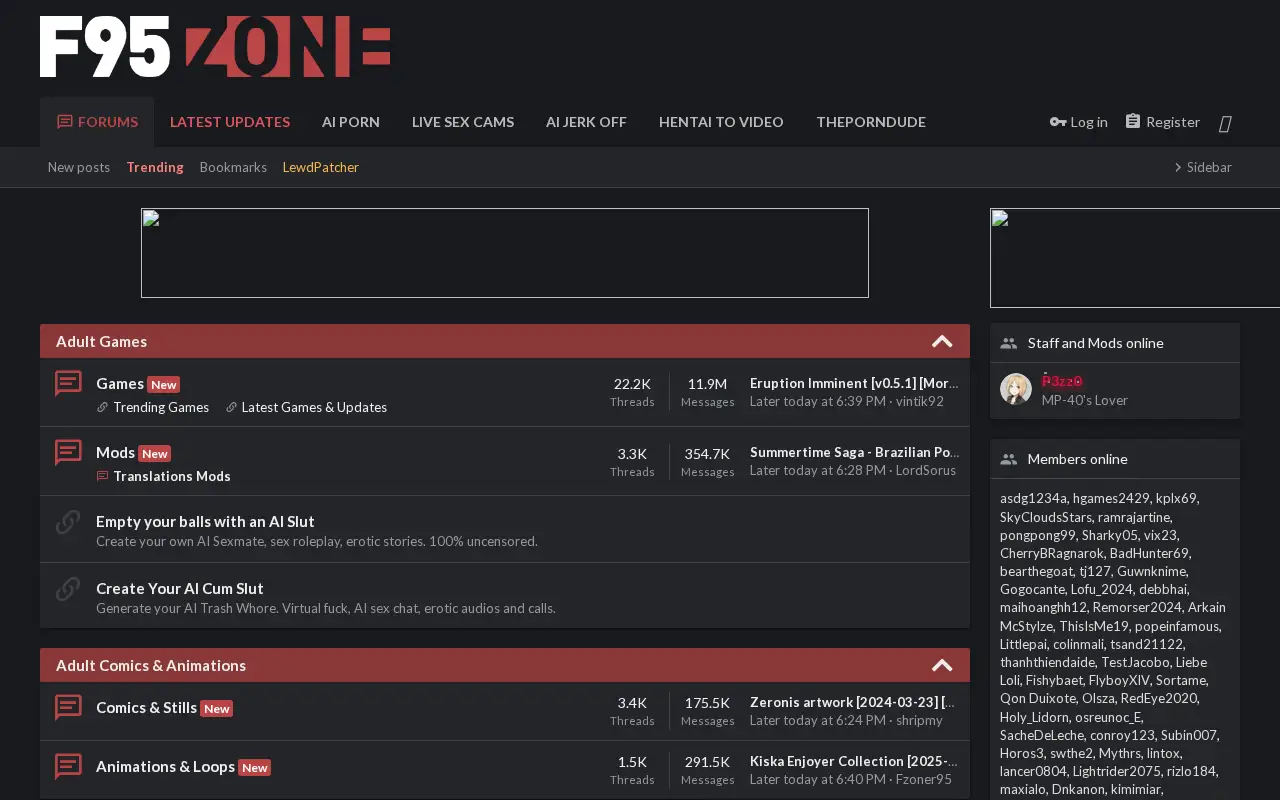
Task: Collapse the Adult Comics & Animations category
Action: pyautogui.click(x=942, y=665)
